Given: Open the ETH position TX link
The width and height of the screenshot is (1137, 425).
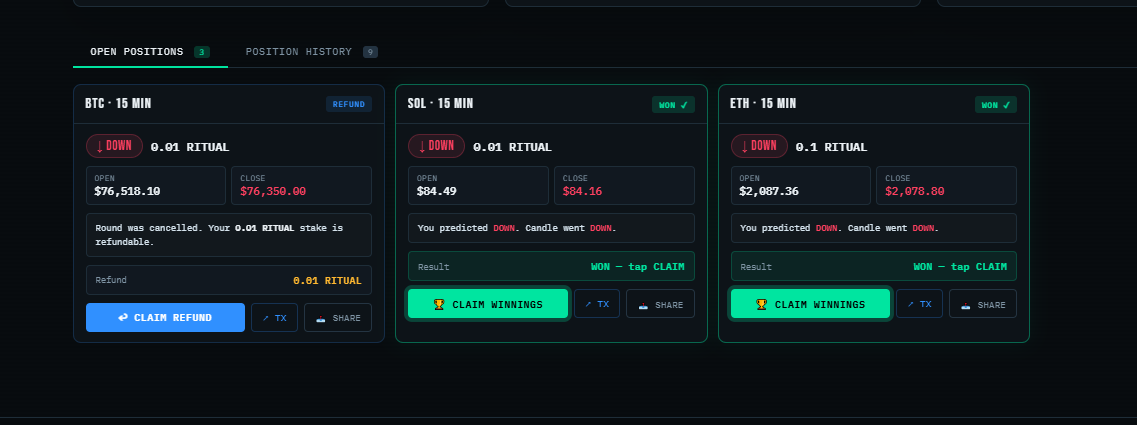Looking at the screenshot, I should (919, 304).
